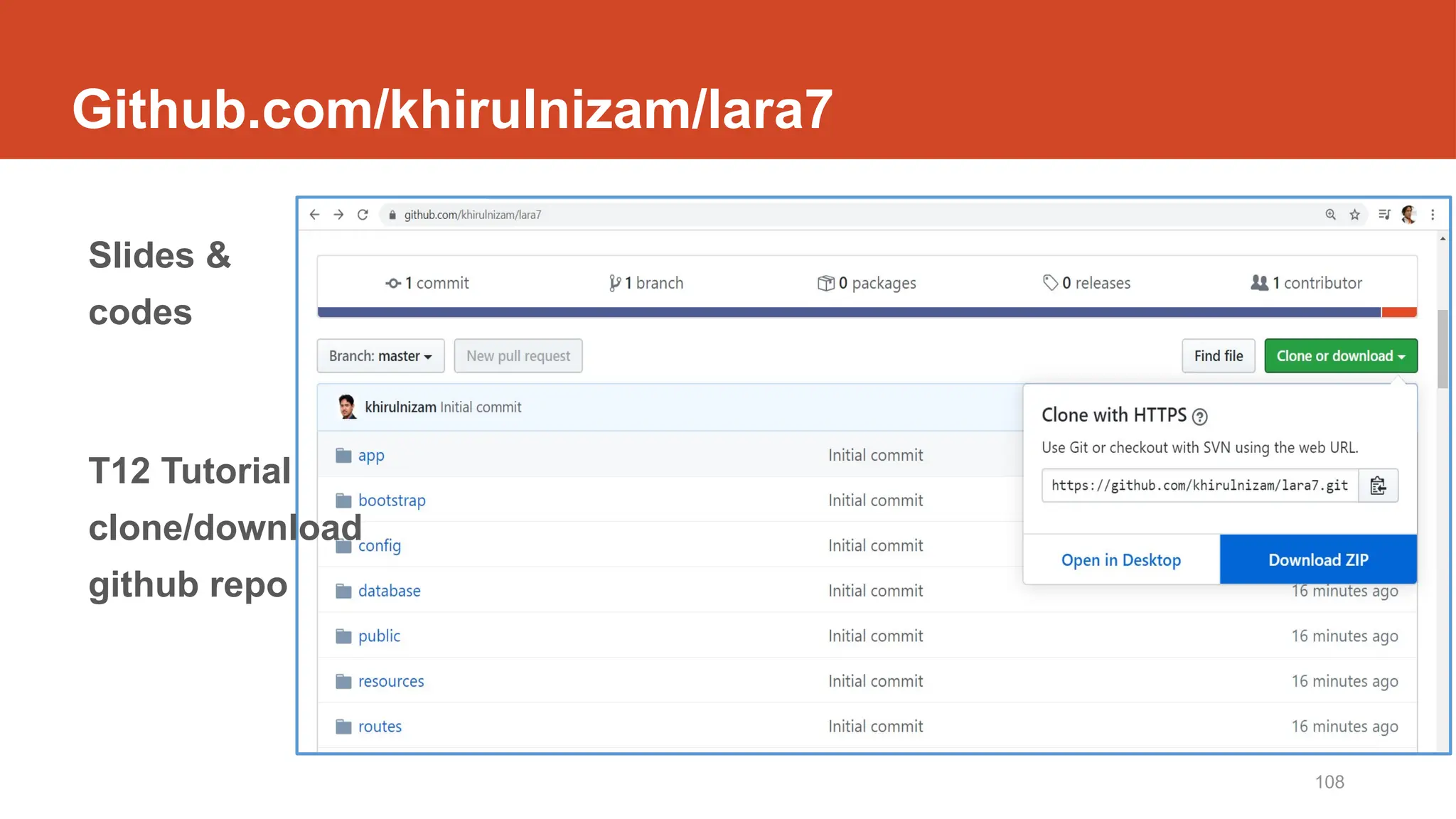The image size is (1456, 819).
Task: Open the 1 commit tab
Action: pos(427,283)
